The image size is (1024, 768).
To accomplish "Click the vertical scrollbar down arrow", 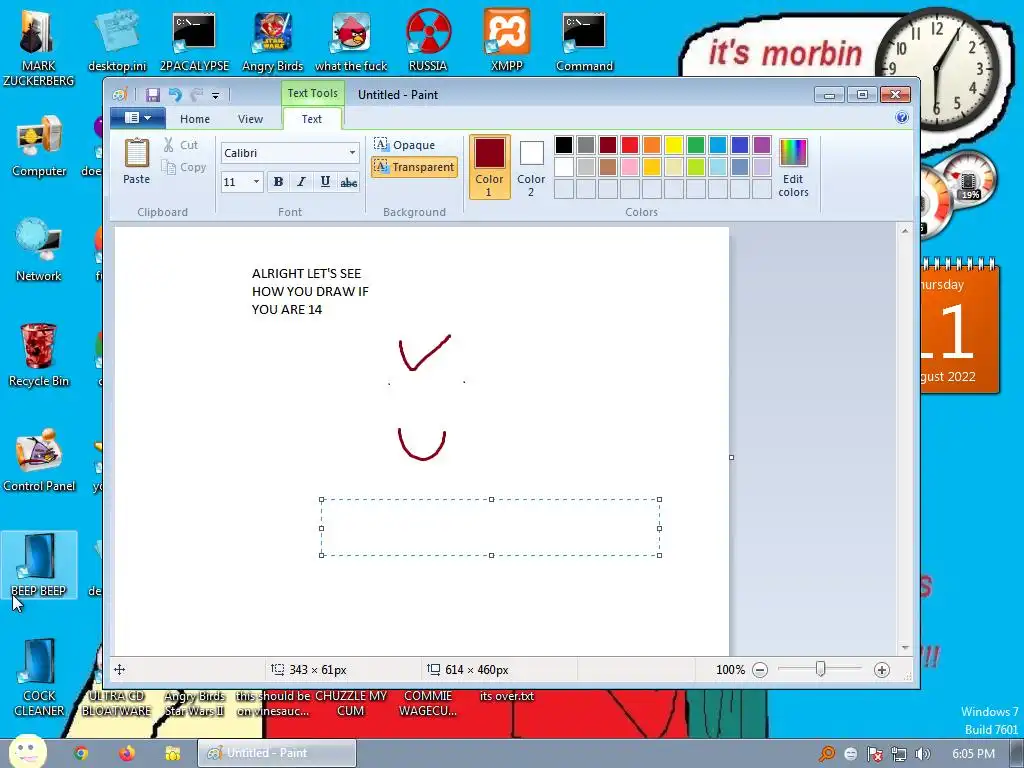I will [905, 648].
